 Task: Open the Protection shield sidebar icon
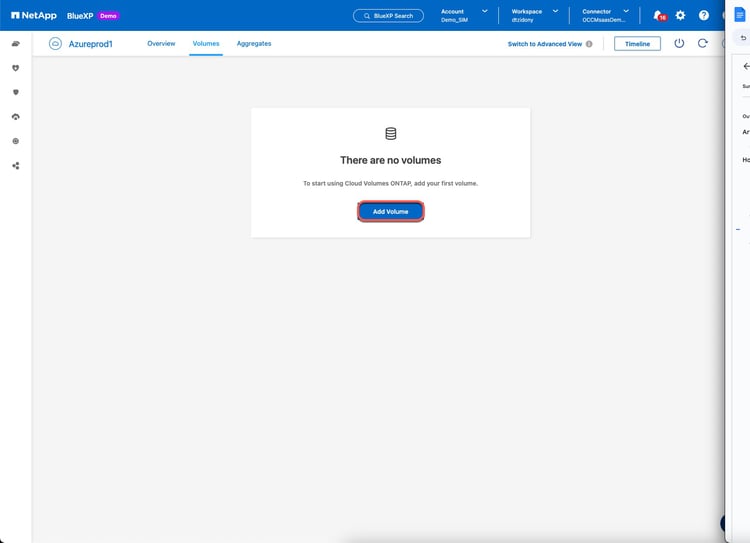pyautogui.click(x=16, y=92)
